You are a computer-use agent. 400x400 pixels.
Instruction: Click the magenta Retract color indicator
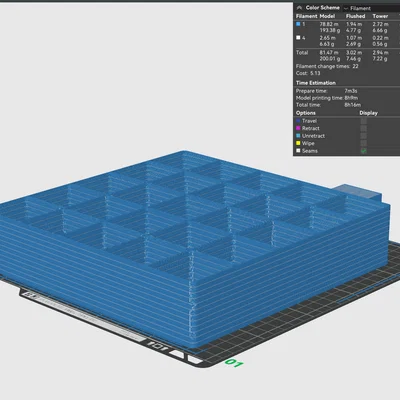(298, 128)
